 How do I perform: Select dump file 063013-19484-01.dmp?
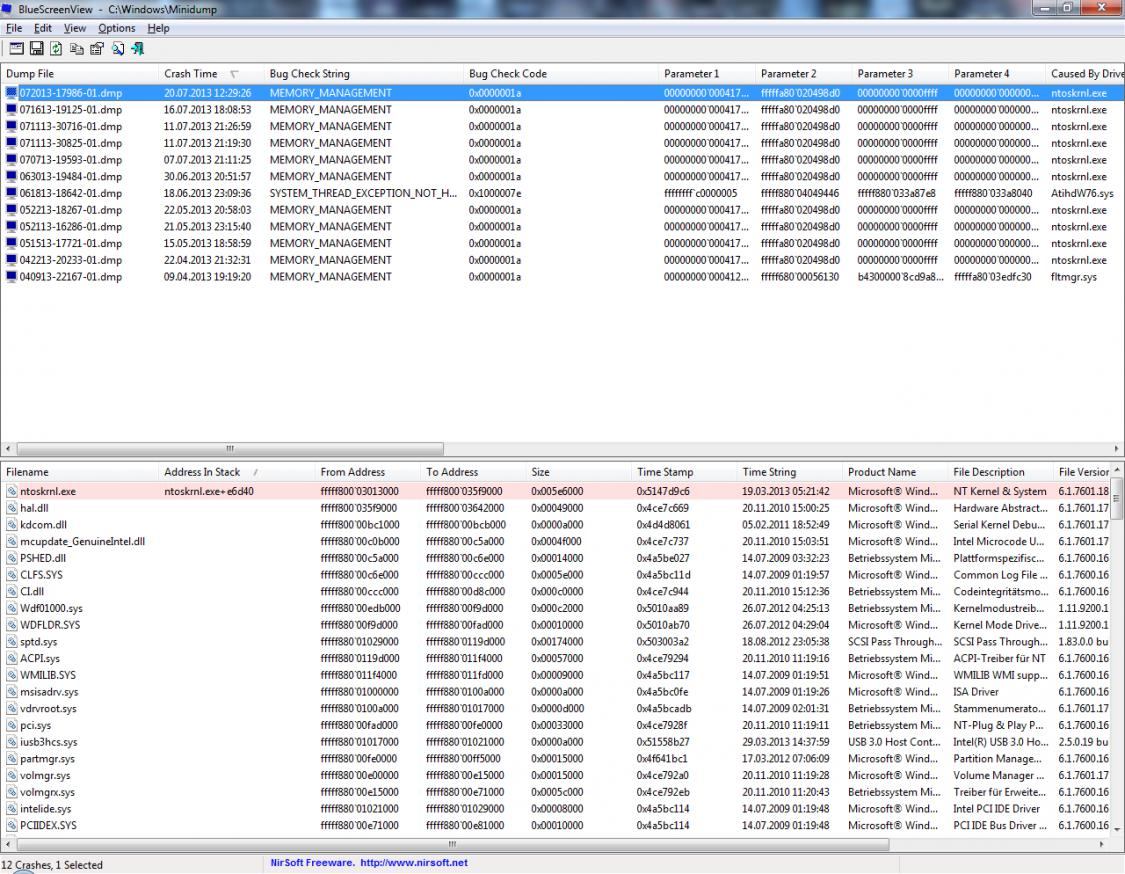[x=70, y=177]
